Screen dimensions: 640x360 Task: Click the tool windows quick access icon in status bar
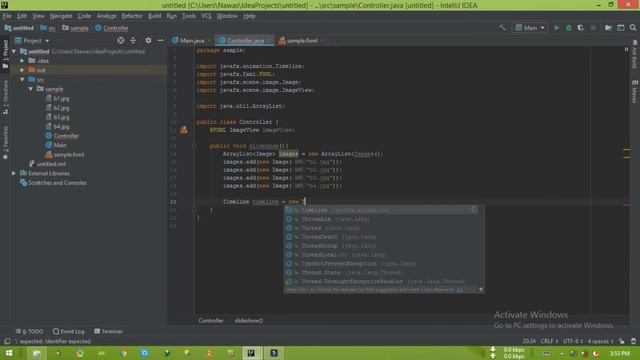coord(7,341)
